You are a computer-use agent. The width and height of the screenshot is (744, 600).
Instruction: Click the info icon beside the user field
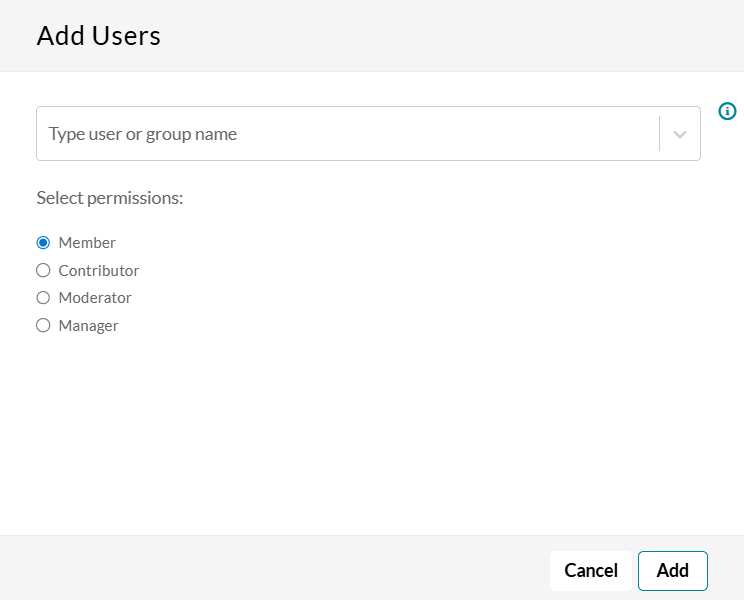727,111
